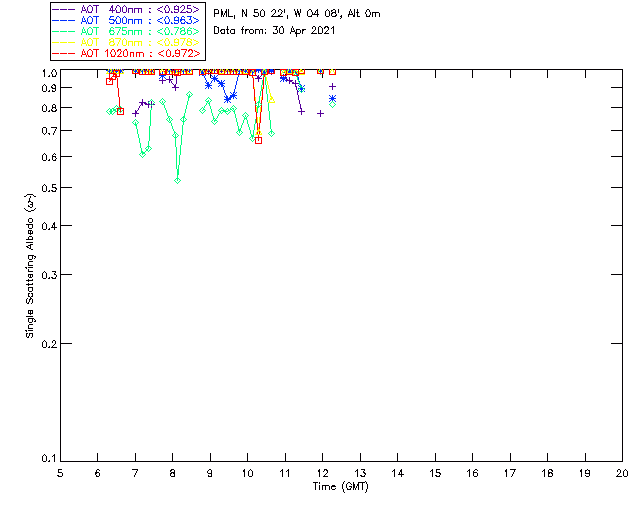Click the PML site location title text
640x512 pixels.
pyautogui.click(x=297, y=13)
